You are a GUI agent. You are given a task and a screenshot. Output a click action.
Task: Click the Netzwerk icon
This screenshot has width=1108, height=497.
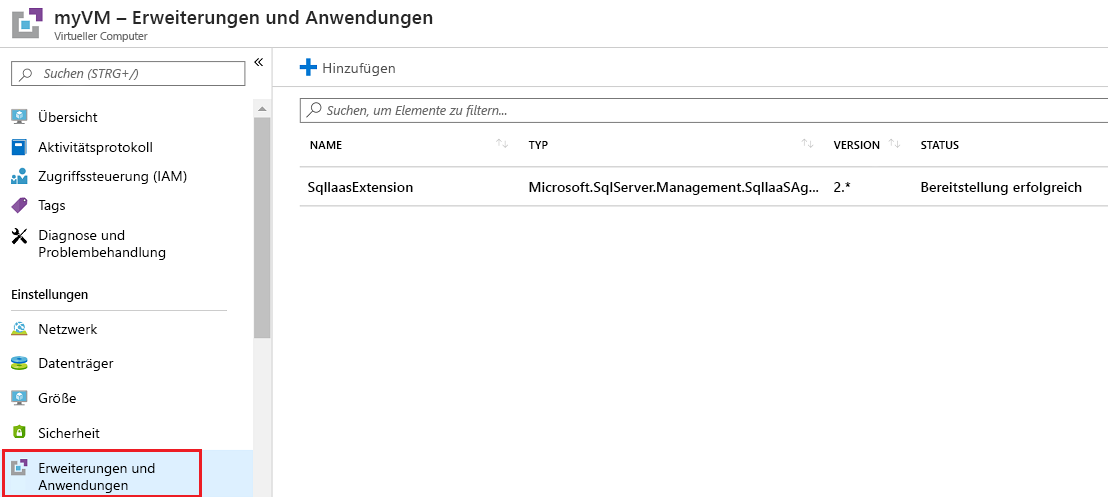click(19, 329)
